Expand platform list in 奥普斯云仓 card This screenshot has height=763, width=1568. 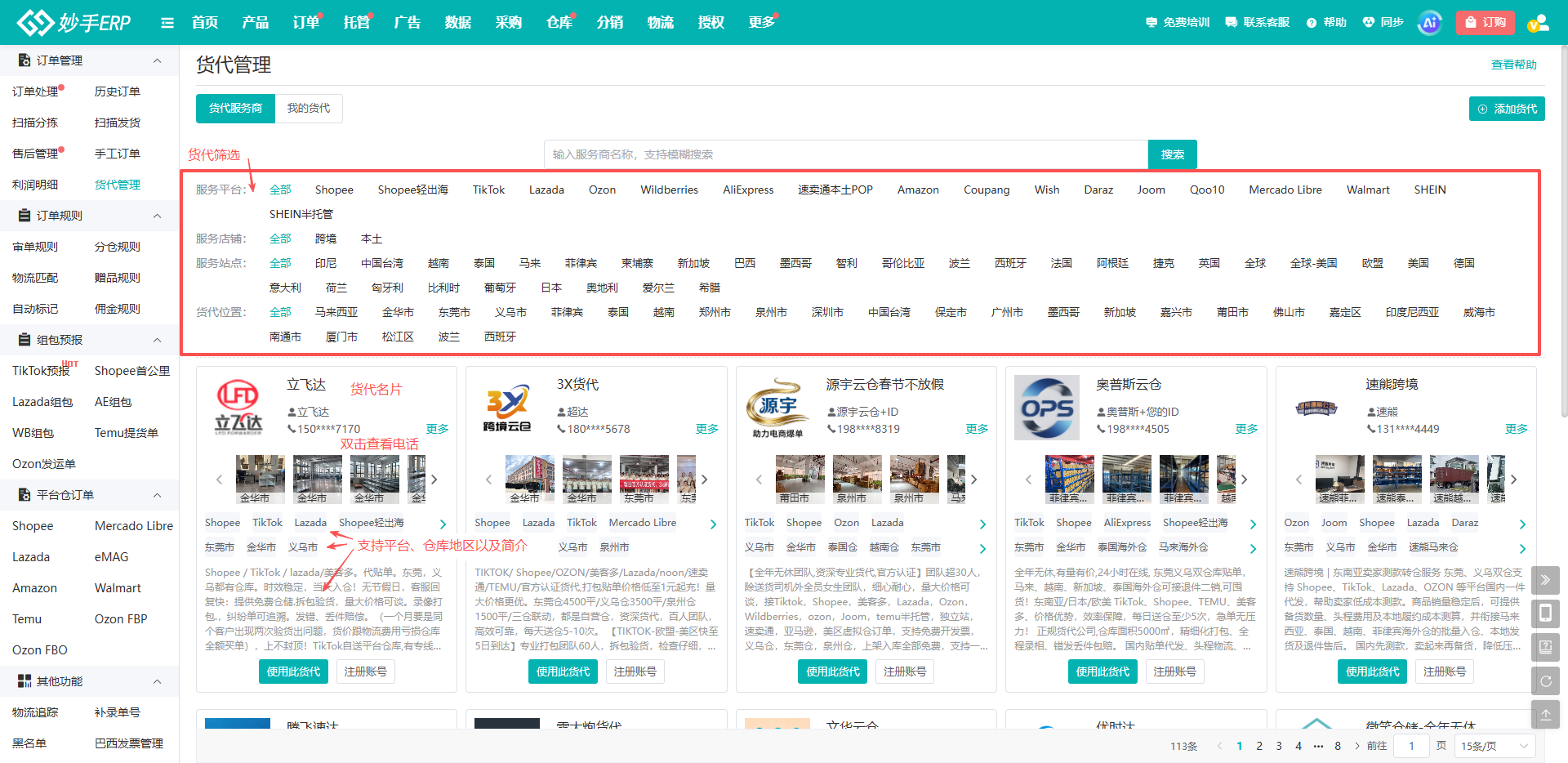tap(1253, 524)
